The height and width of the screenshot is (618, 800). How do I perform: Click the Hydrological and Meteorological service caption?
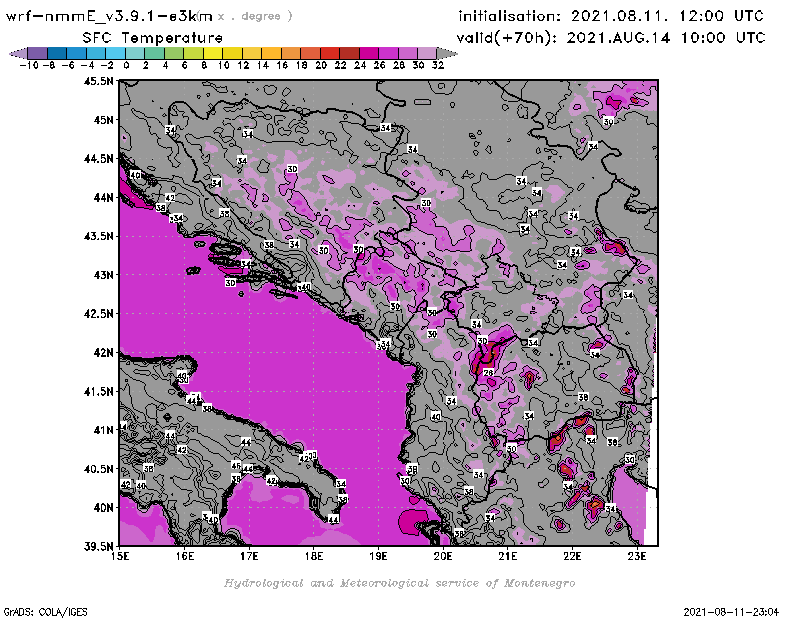(x=398, y=583)
